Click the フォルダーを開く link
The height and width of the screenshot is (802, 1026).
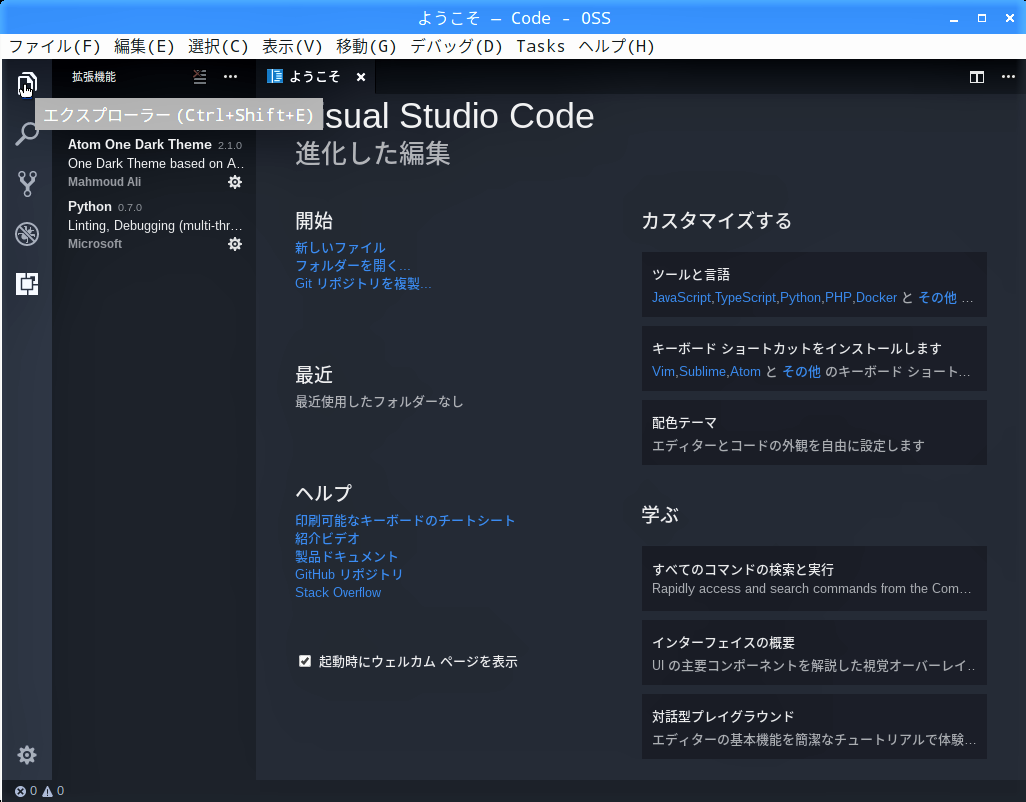pos(352,266)
